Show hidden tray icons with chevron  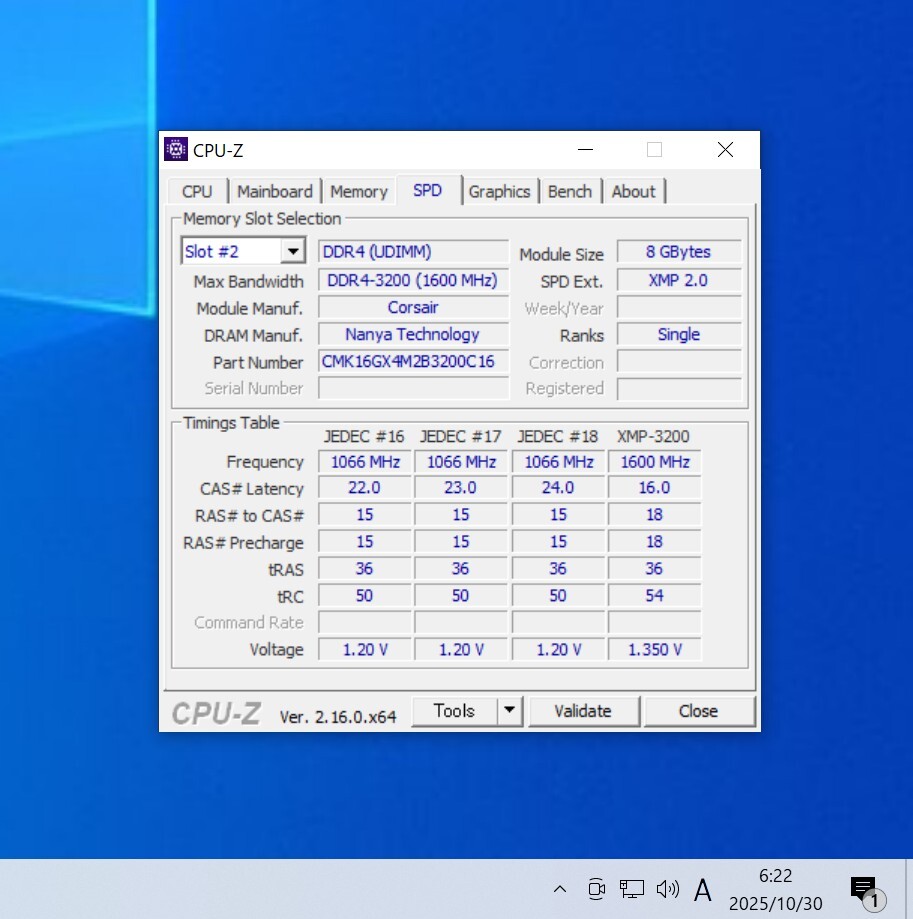(x=560, y=888)
